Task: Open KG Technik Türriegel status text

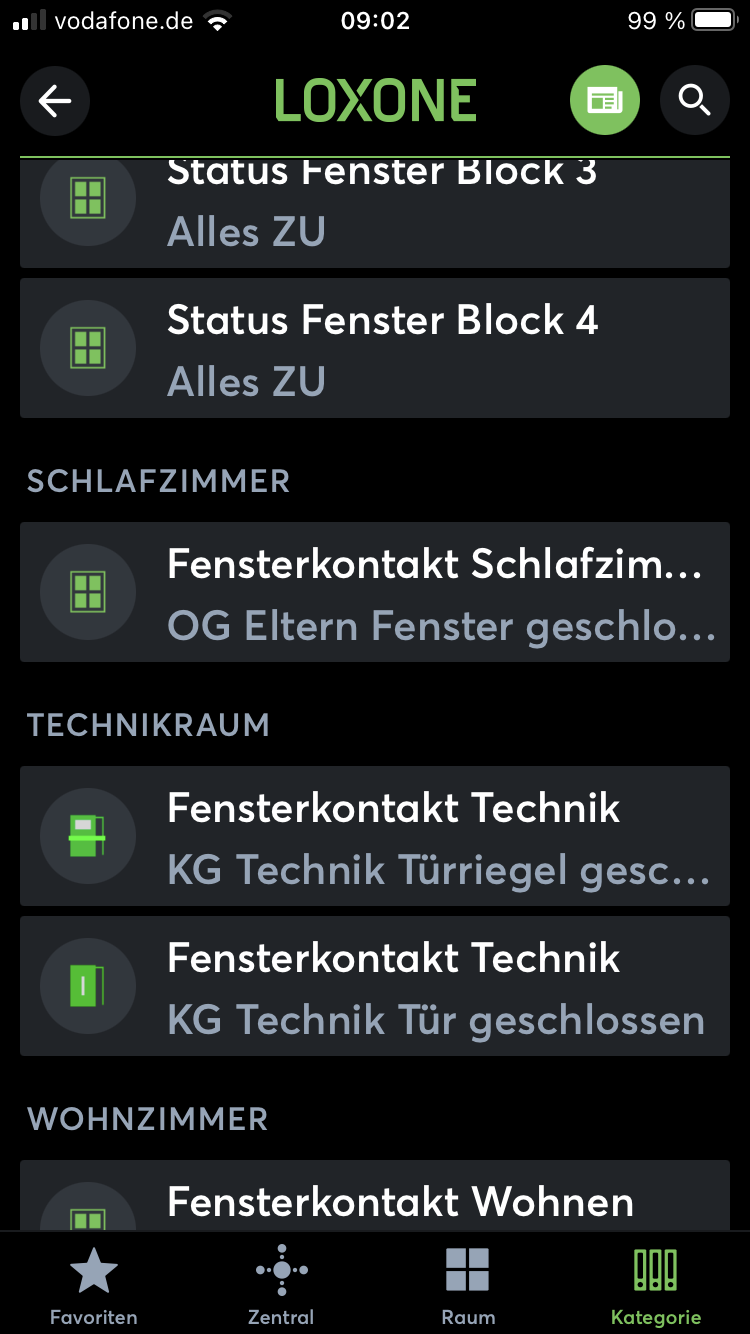Action: 438,870
